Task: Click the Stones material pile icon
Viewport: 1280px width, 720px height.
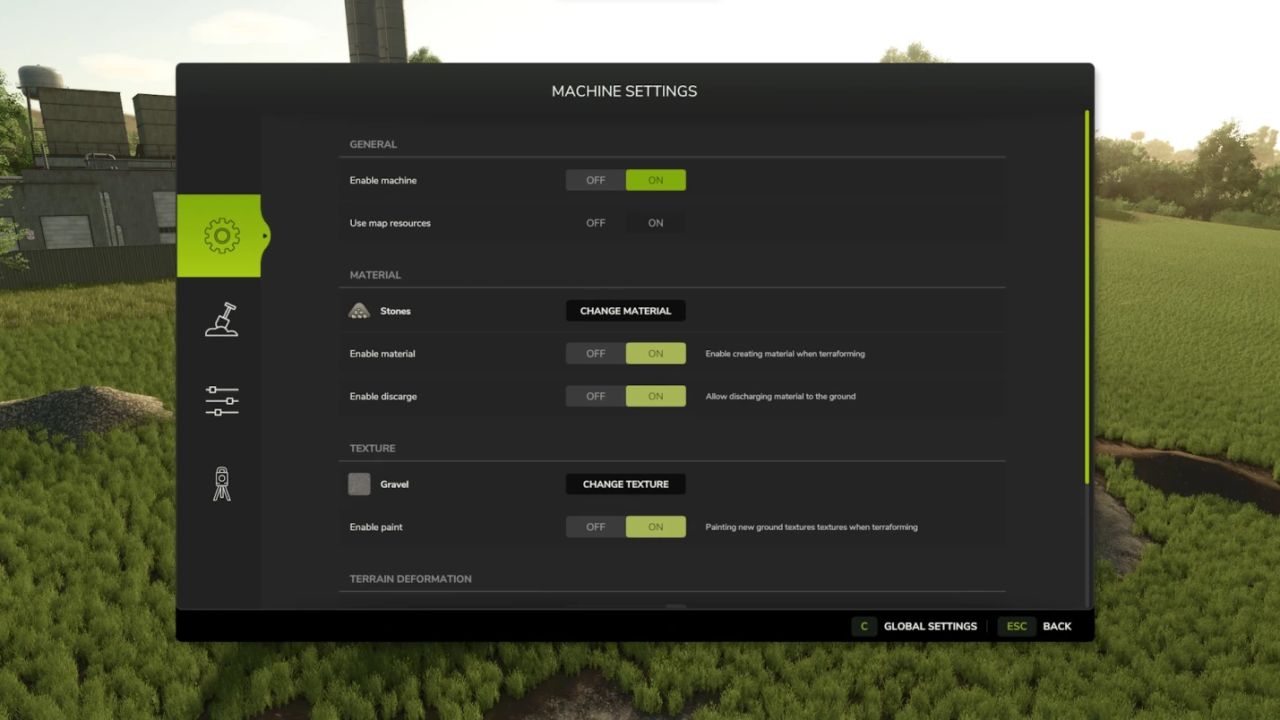Action: click(359, 311)
